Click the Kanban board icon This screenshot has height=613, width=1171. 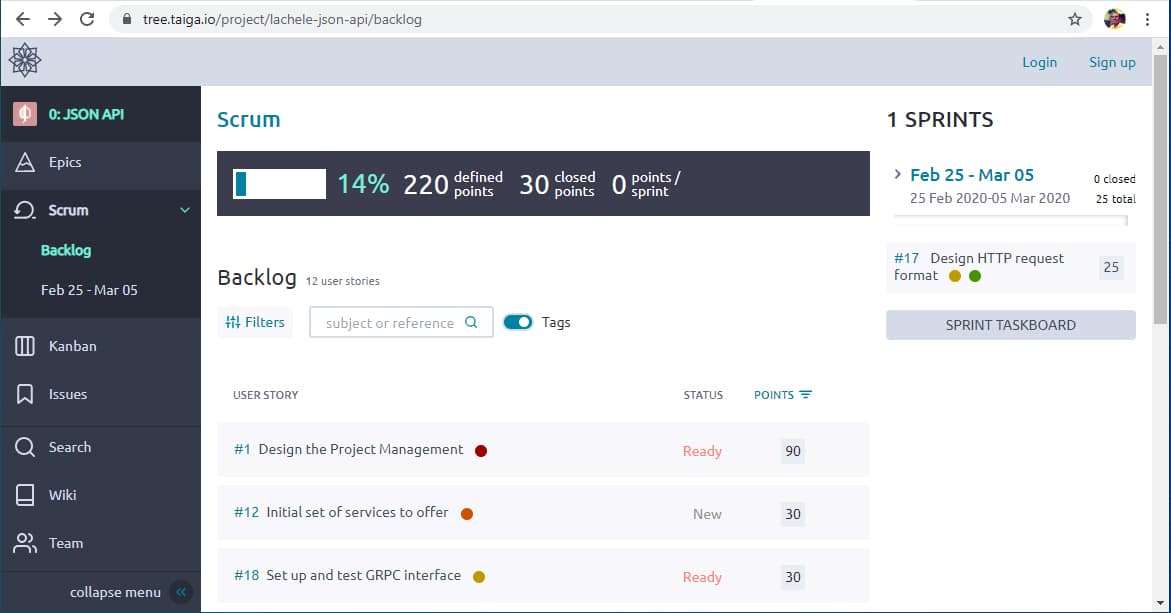pos(25,346)
